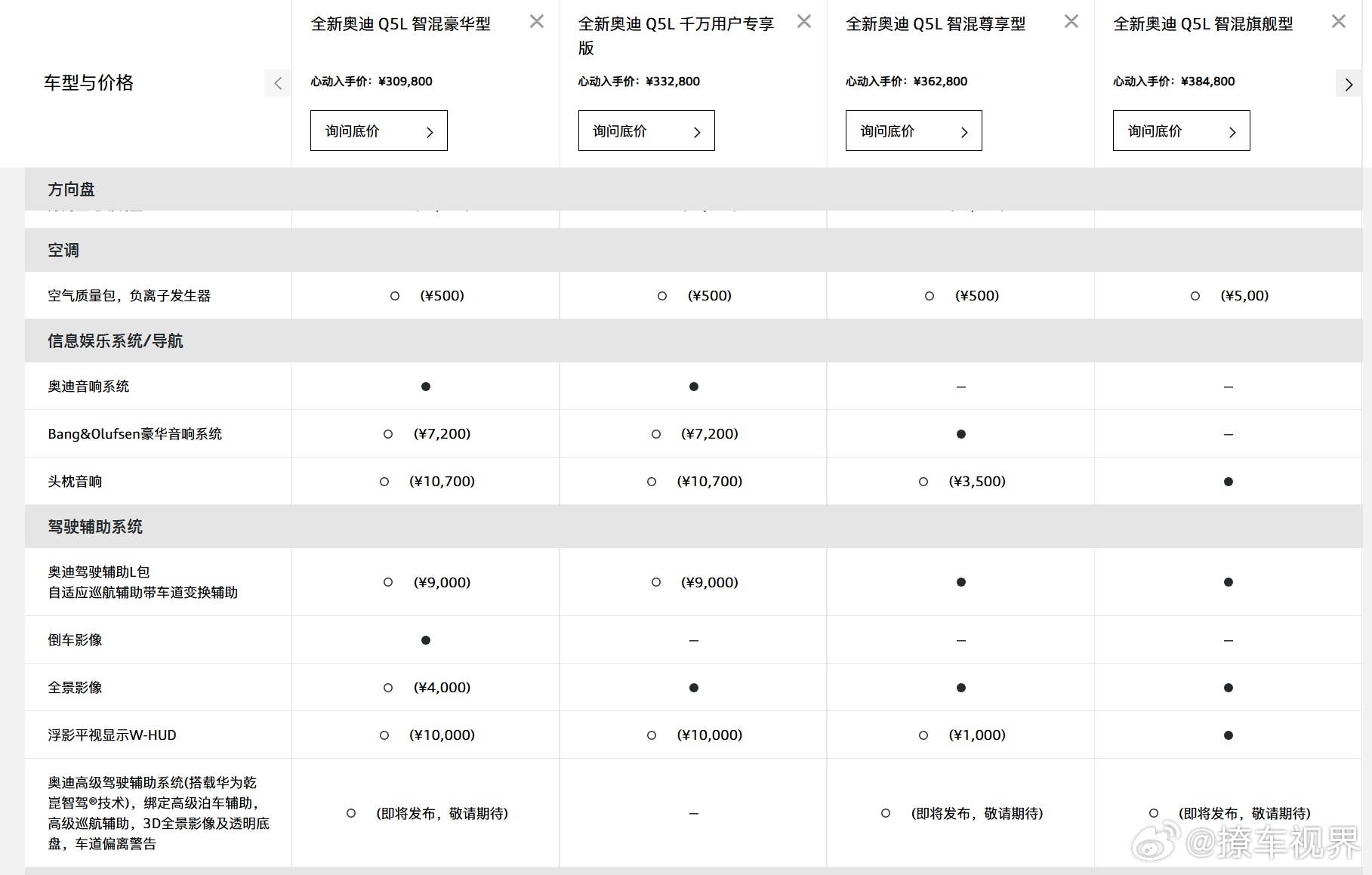Remove the Q5L 智混豪华型 column
Viewport: 1372px width, 875px height.
point(537,22)
